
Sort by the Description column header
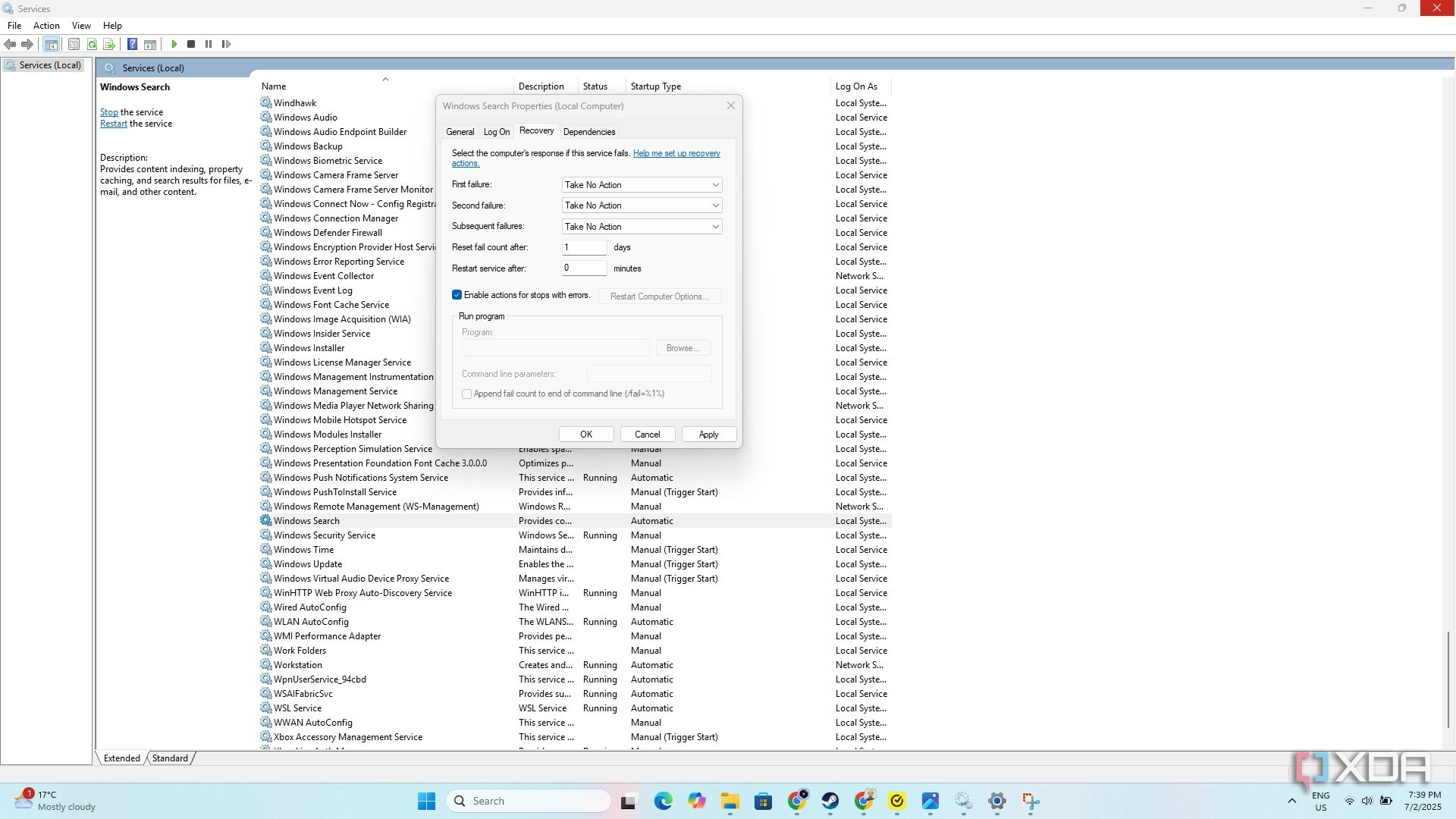pyautogui.click(x=545, y=86)
